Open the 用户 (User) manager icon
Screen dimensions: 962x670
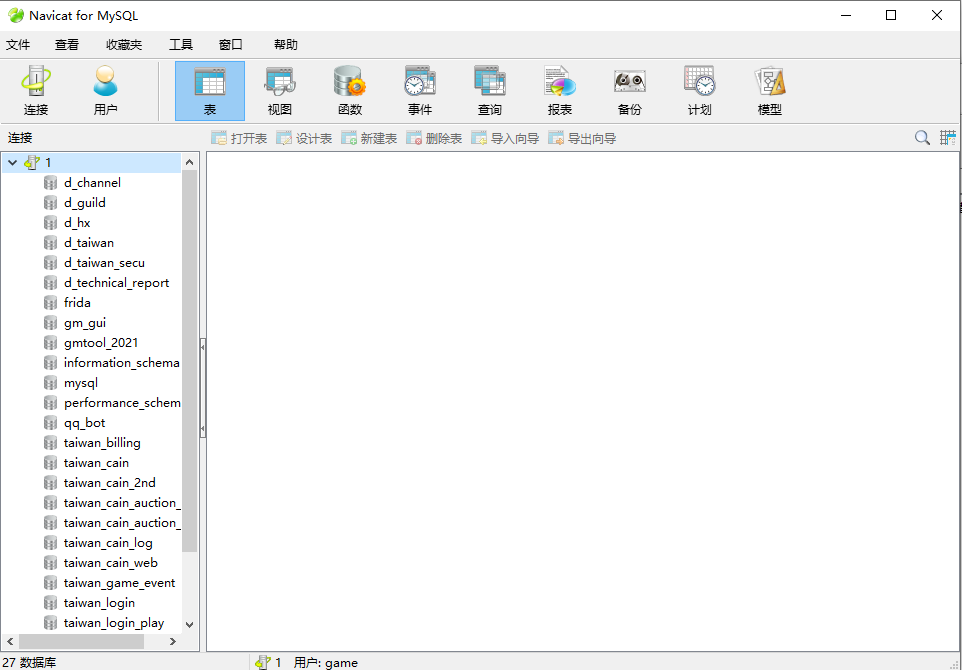[x=105, y=91]
